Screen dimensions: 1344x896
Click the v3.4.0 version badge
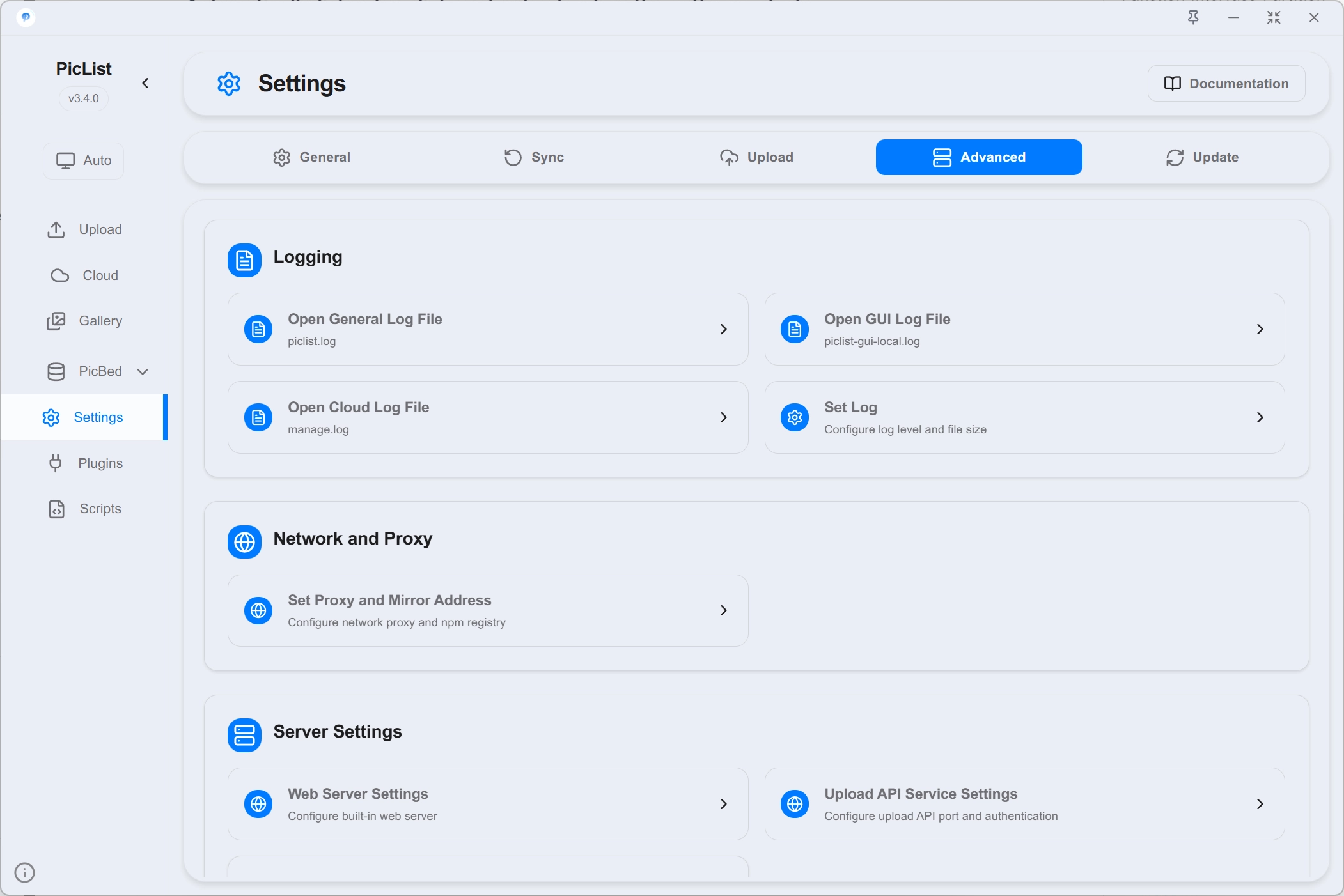coord(84,98)
